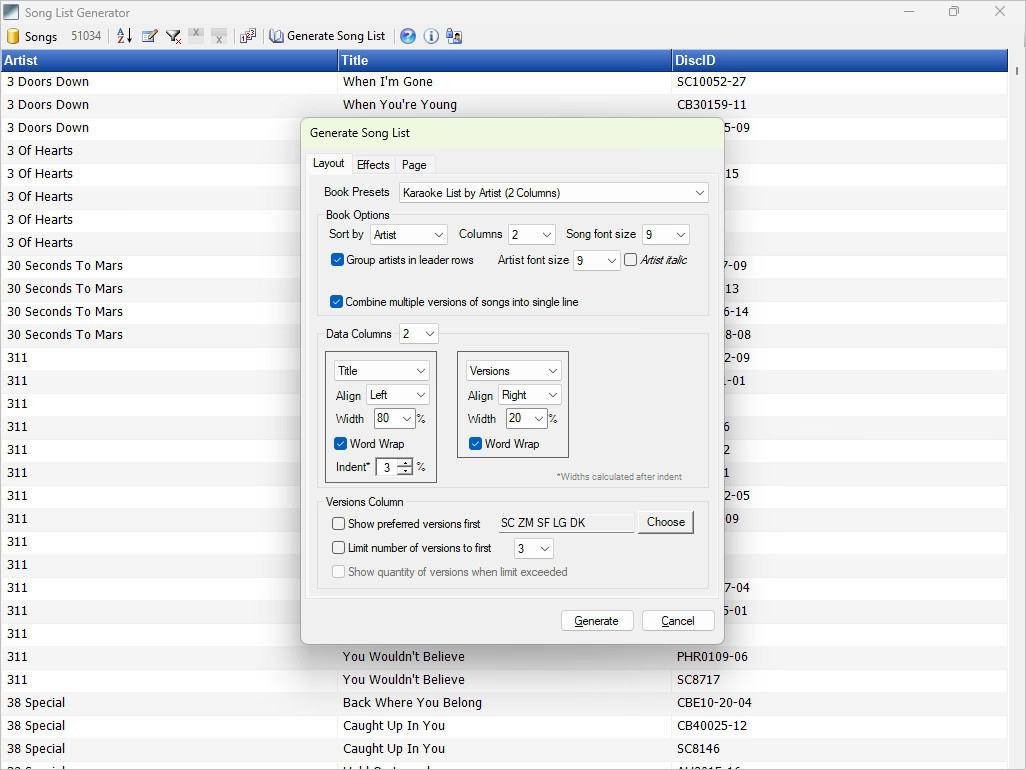This screenshot has height=770, width=1026.
Task: Toggle Group artists in leader rows checkbox
Action: 337,260
